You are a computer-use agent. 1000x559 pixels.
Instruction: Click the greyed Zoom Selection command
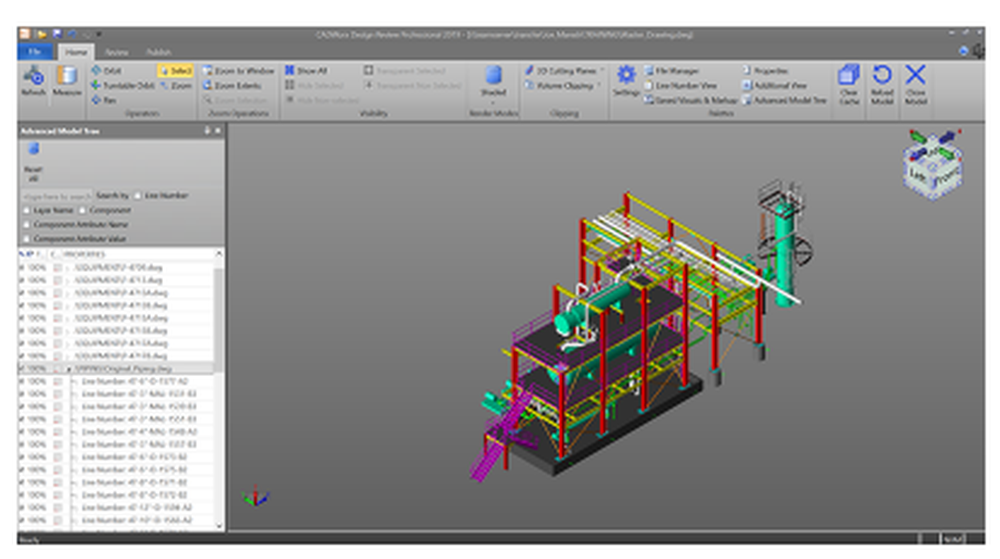(235, 100)
